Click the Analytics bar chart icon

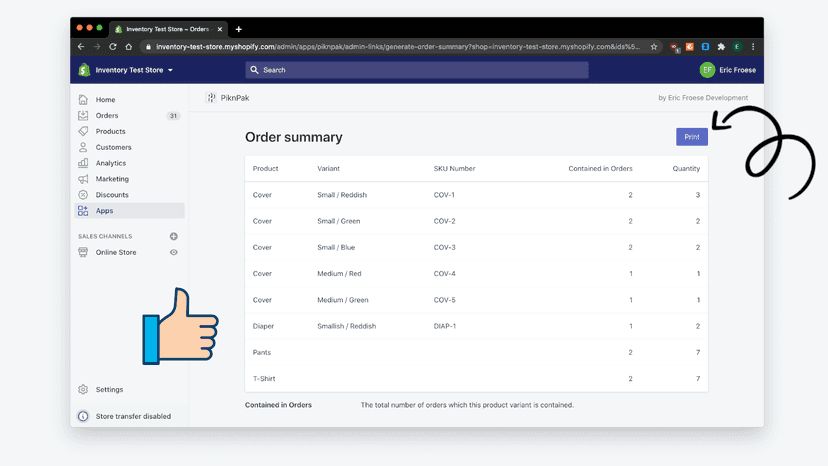[x=83, y=163]
